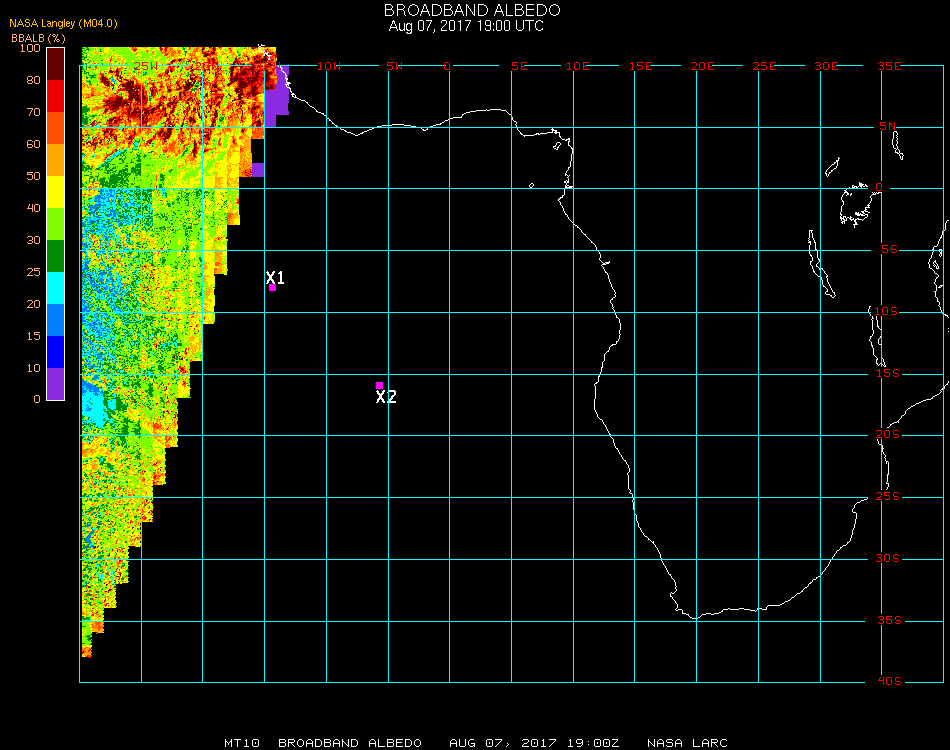Click the 20E longitude label
The width and height of the screenshot is (950, 750).
[x=703, y=66]
